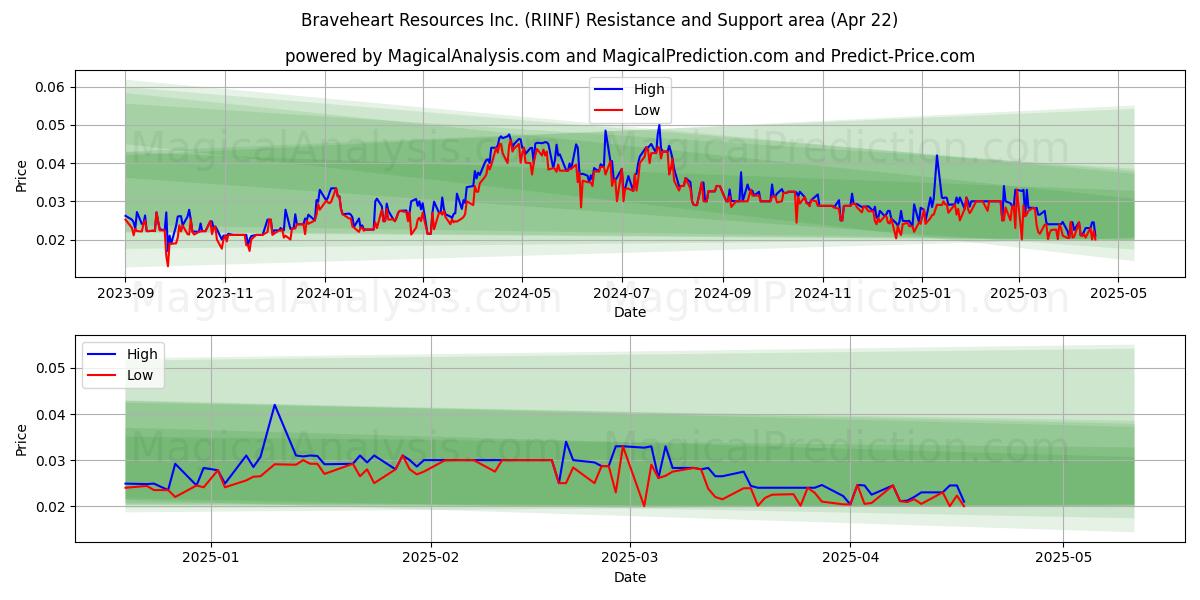Click the '2023-11' date tick label
Image resolution: width=1200 pixels, height=600 pixels.
[224, 294]
